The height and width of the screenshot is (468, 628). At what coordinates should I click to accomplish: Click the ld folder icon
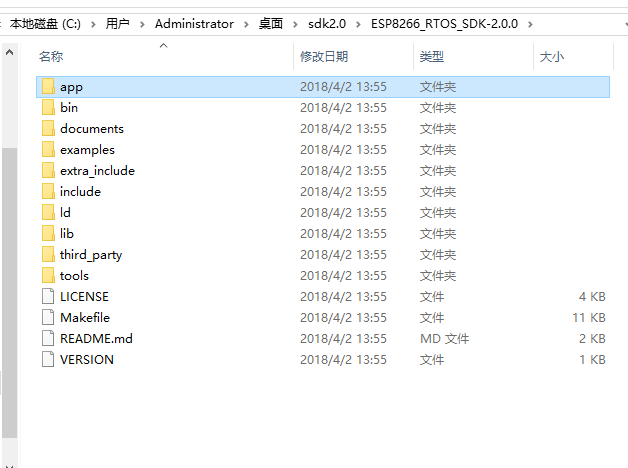(48, 212)
